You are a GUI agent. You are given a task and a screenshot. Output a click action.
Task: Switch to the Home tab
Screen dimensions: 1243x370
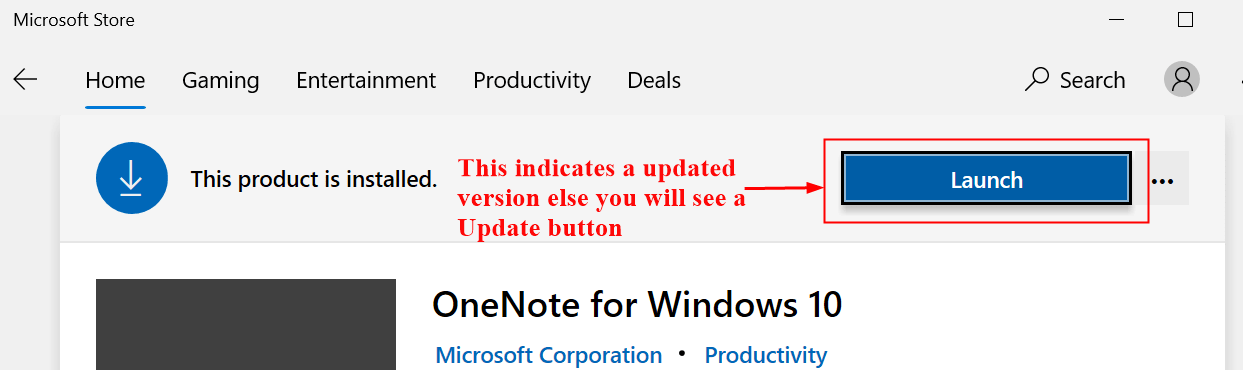[115, 80]
